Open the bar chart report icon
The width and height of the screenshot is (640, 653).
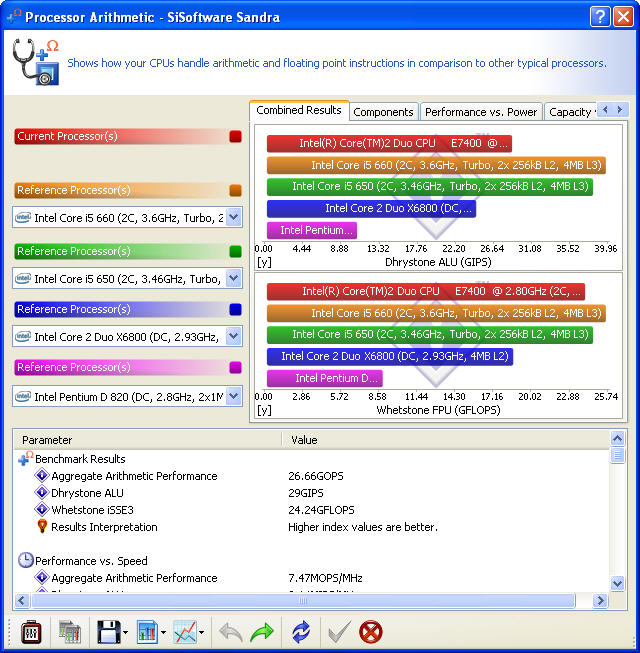[x=147, y=632]
